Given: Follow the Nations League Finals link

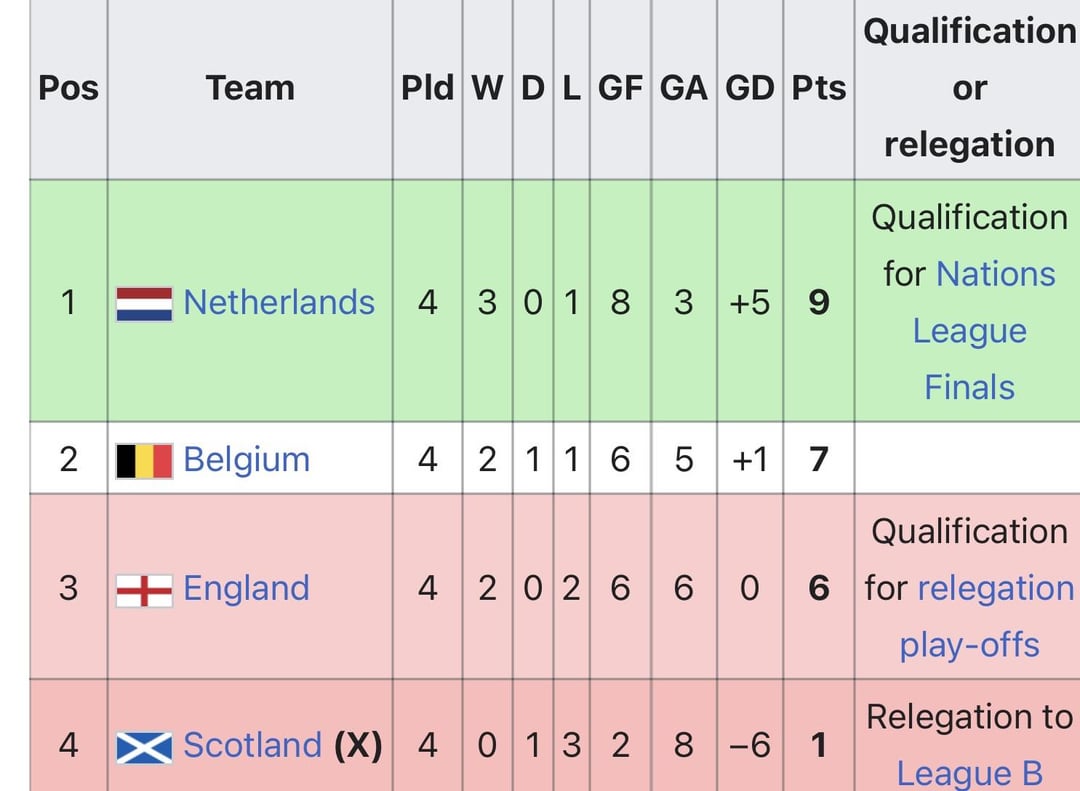Looking at the screenshot, I should [969, 330].
